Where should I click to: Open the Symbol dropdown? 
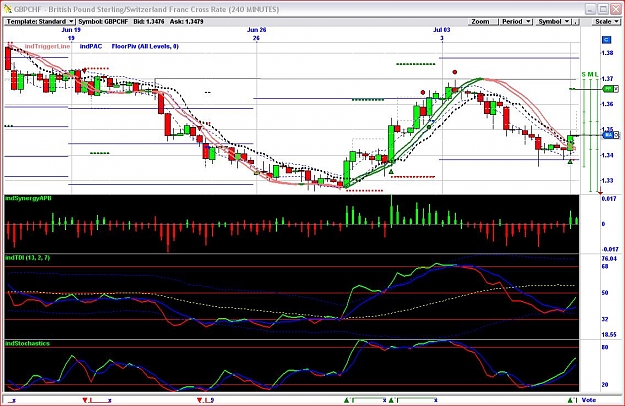pos(553,22)
